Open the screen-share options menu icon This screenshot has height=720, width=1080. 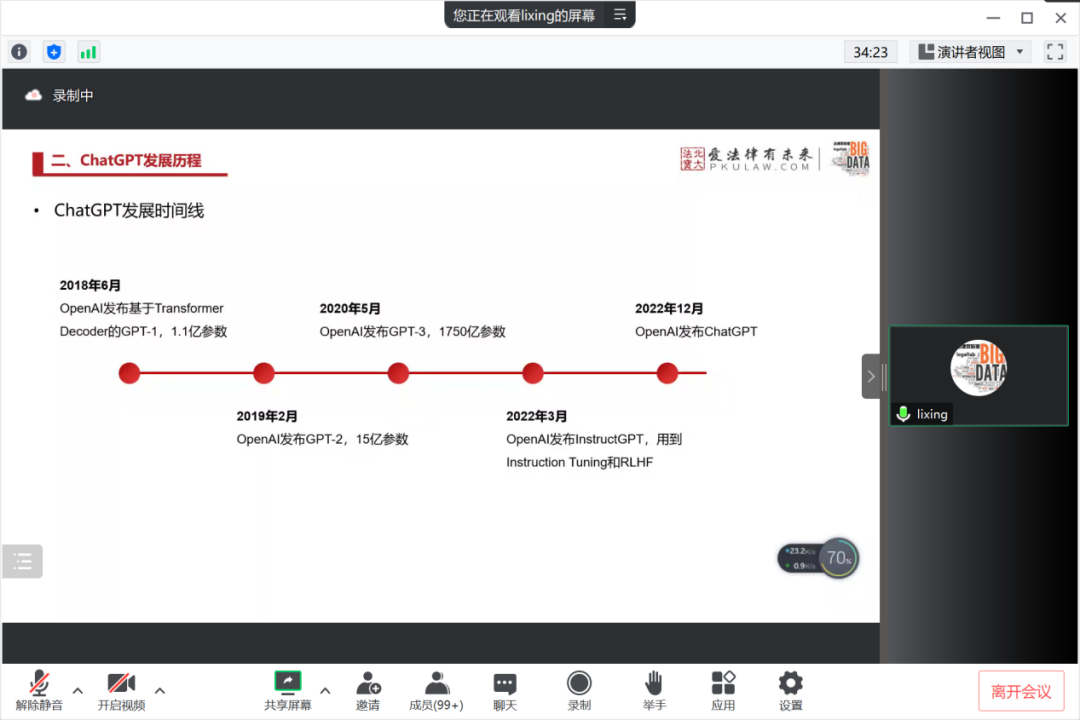620,14
